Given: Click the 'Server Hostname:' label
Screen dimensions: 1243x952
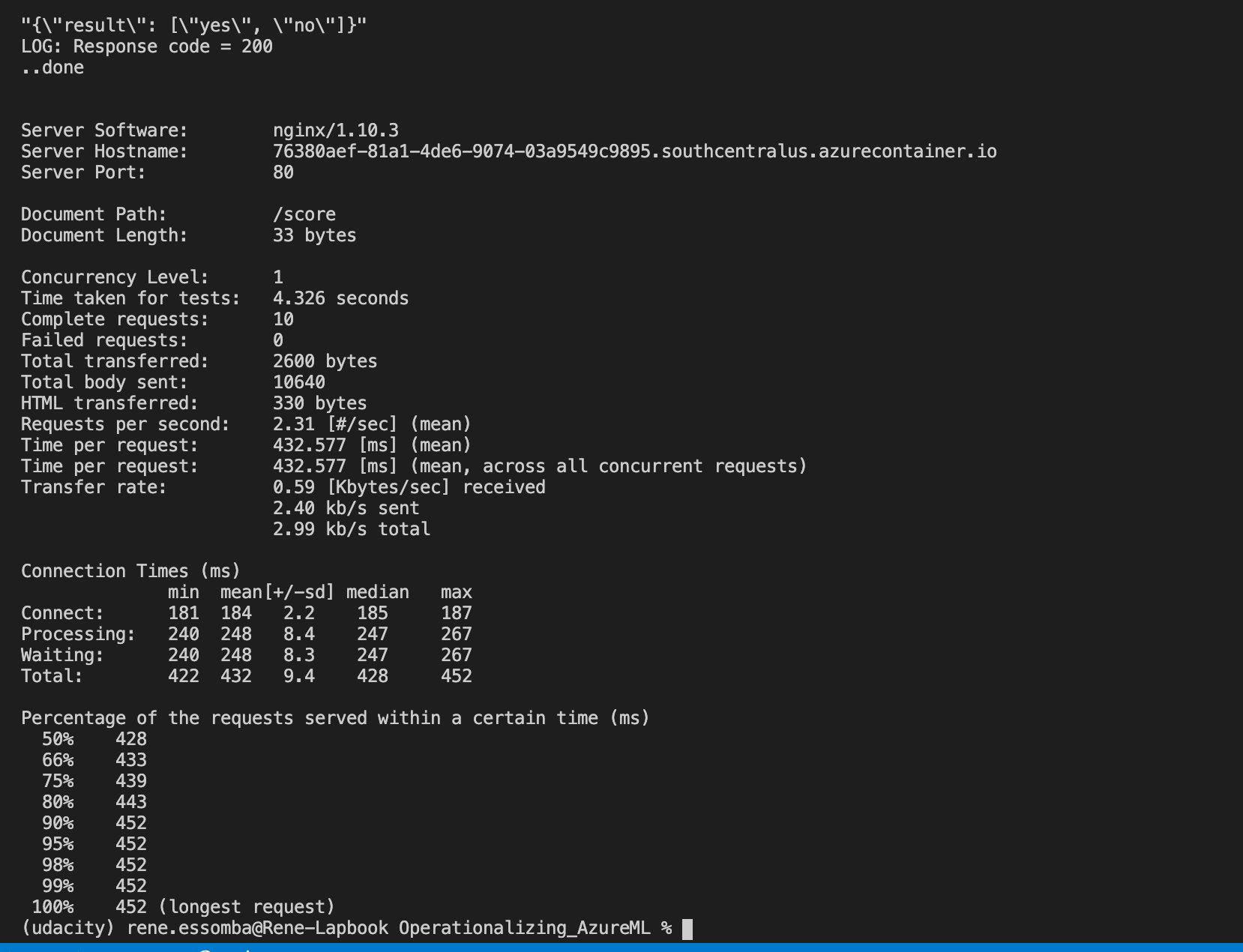Looking at the screenshot, I should click(x=104, y=151).
